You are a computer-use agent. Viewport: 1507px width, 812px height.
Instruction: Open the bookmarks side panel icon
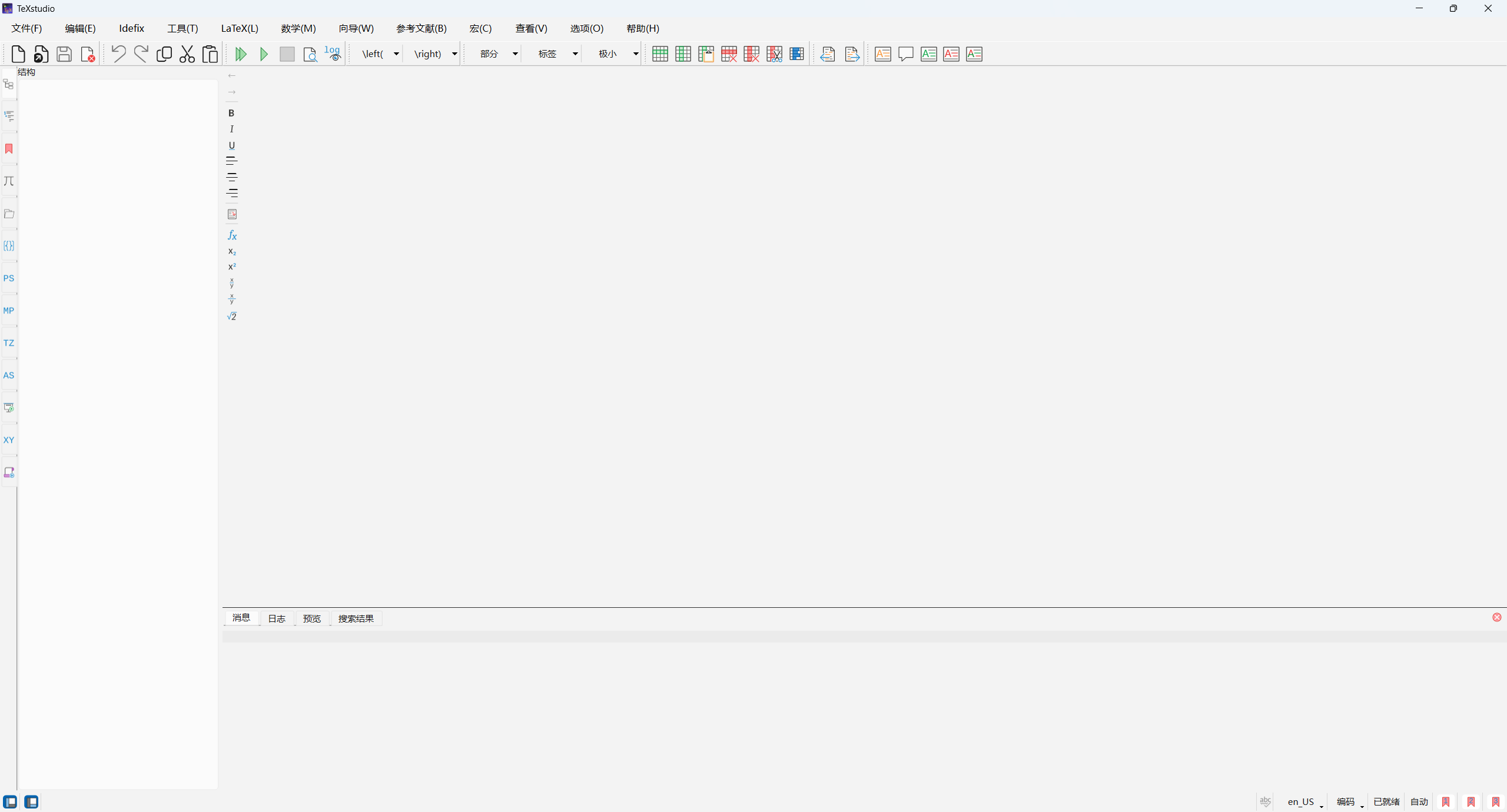[x=9, y=149]
